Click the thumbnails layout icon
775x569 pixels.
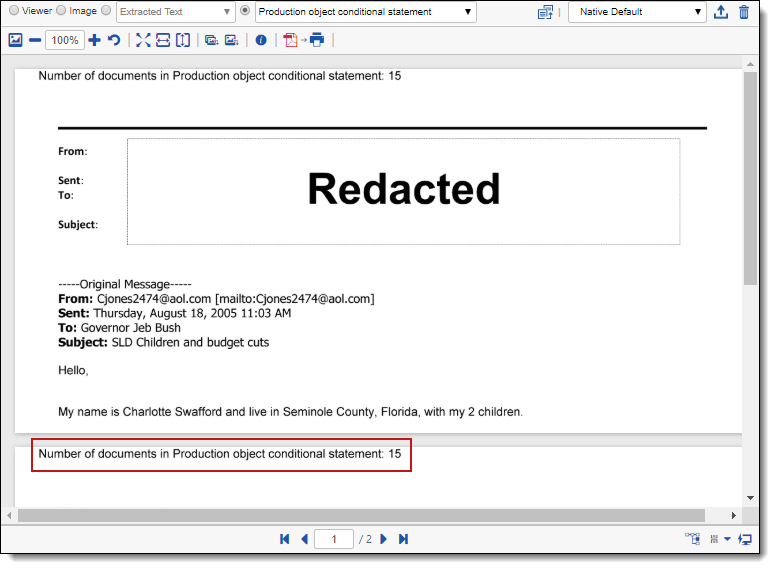pos(714,539)
